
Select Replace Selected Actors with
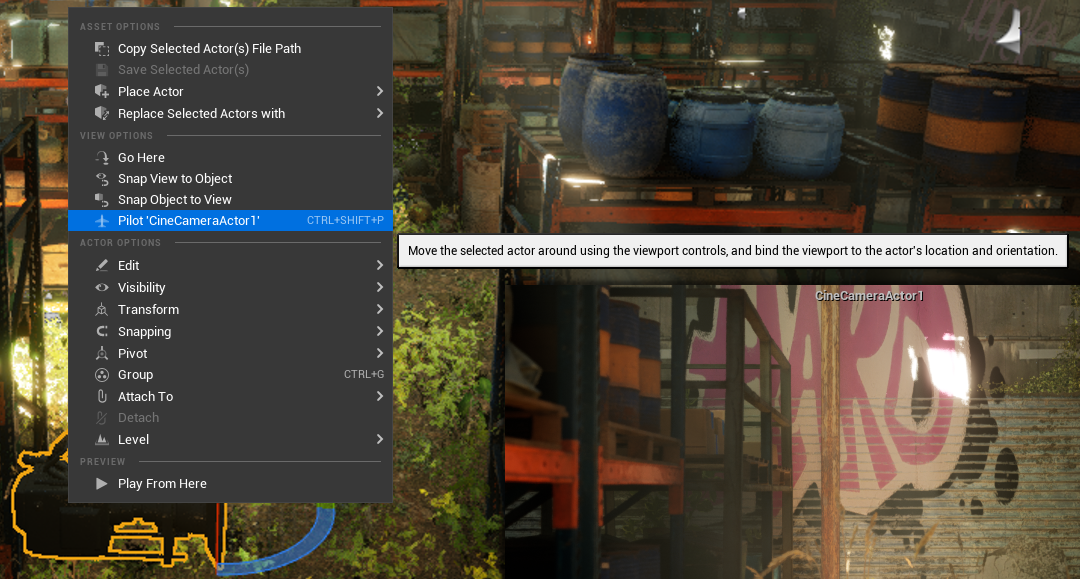pyautogui.click(x=230, y=114)
